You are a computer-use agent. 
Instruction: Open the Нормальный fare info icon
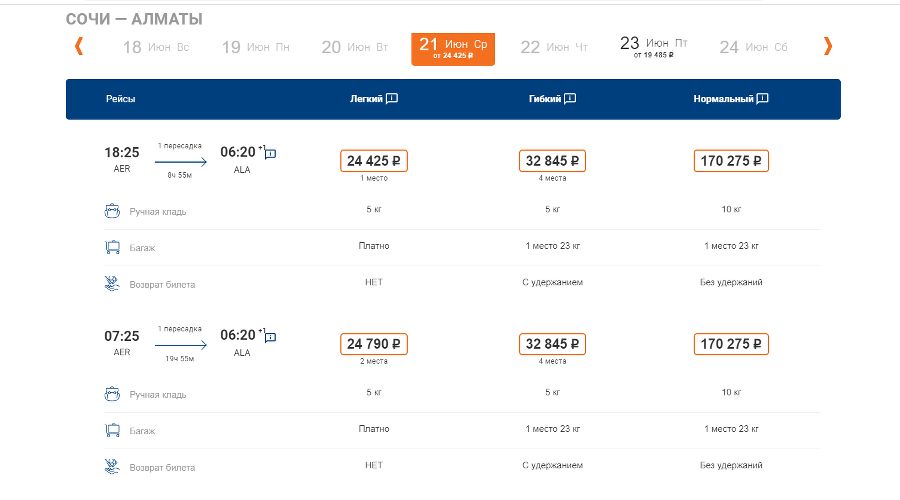coord(762,99)
